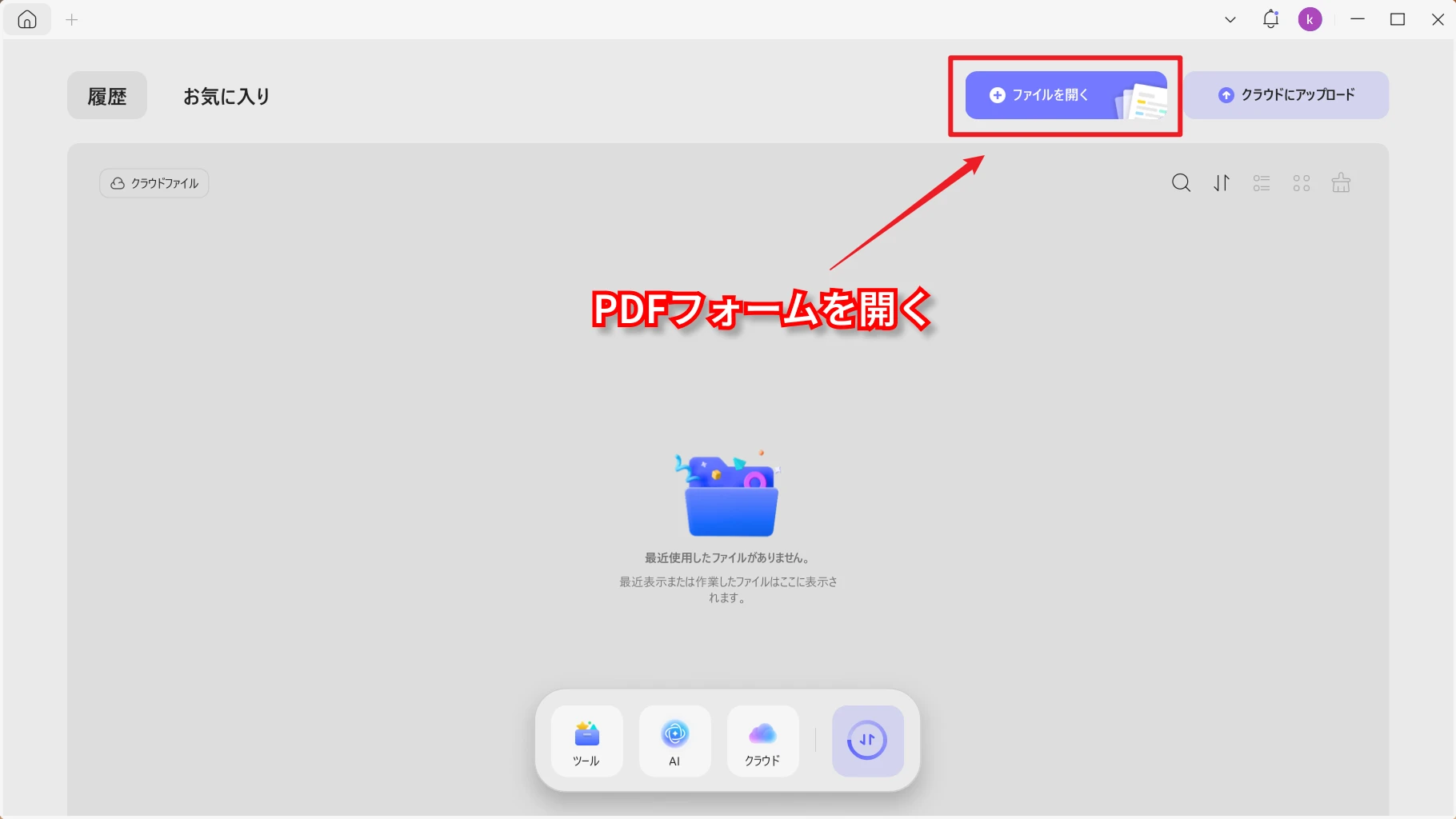The image size is (1456, 819).
Task: Switch to grid view
Action: (x=1302, y=183)
